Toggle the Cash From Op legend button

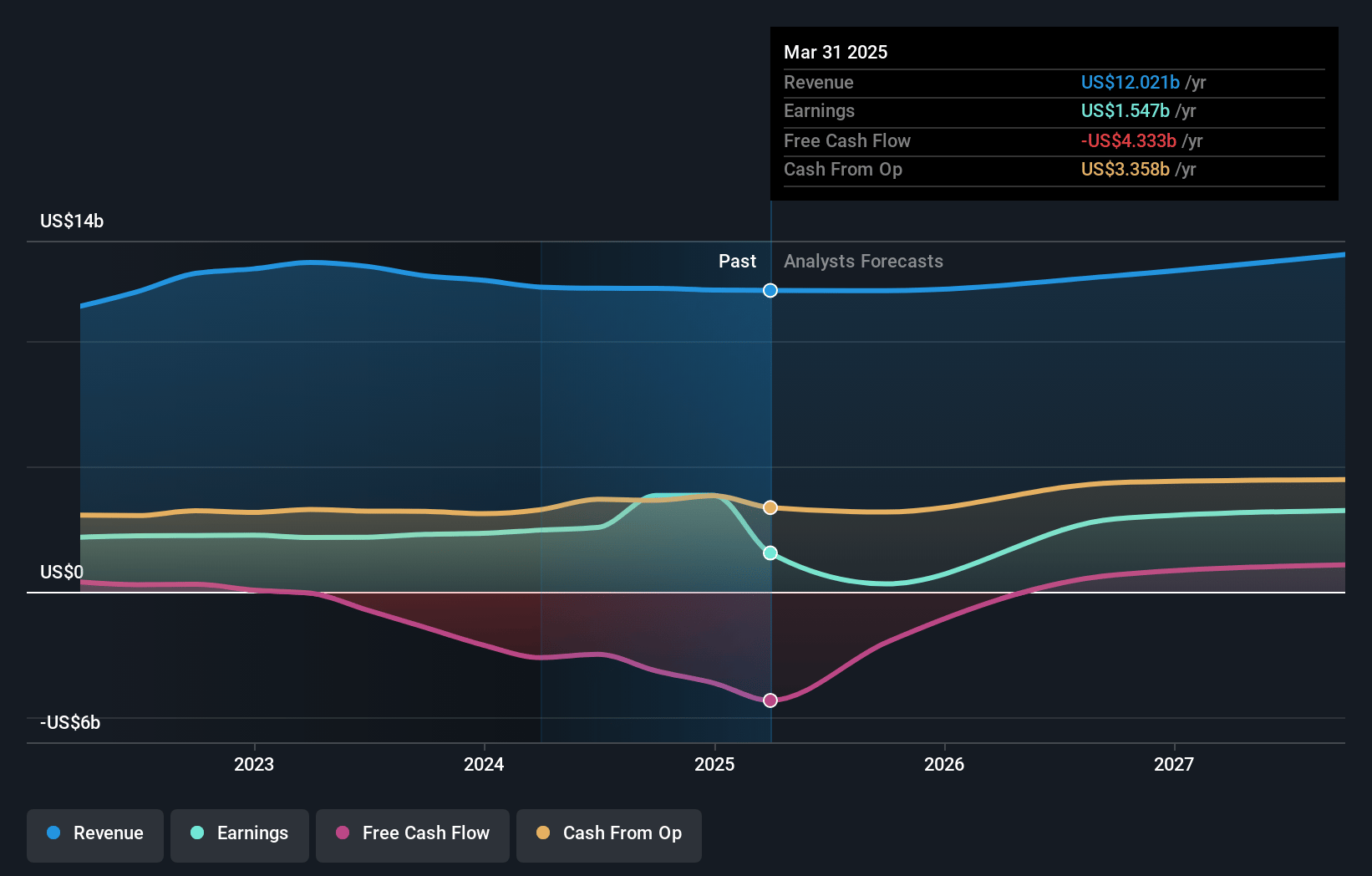[609, 834]
